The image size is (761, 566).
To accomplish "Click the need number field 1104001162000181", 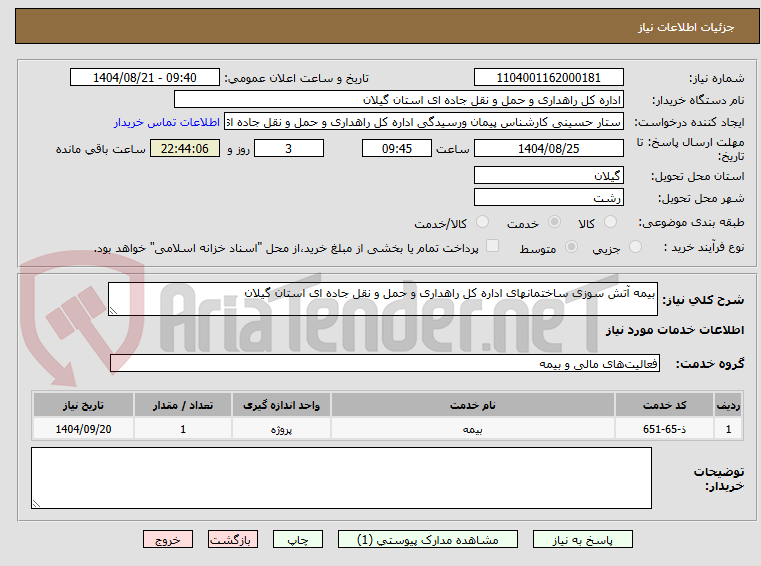I will click(x=548, y=78).
